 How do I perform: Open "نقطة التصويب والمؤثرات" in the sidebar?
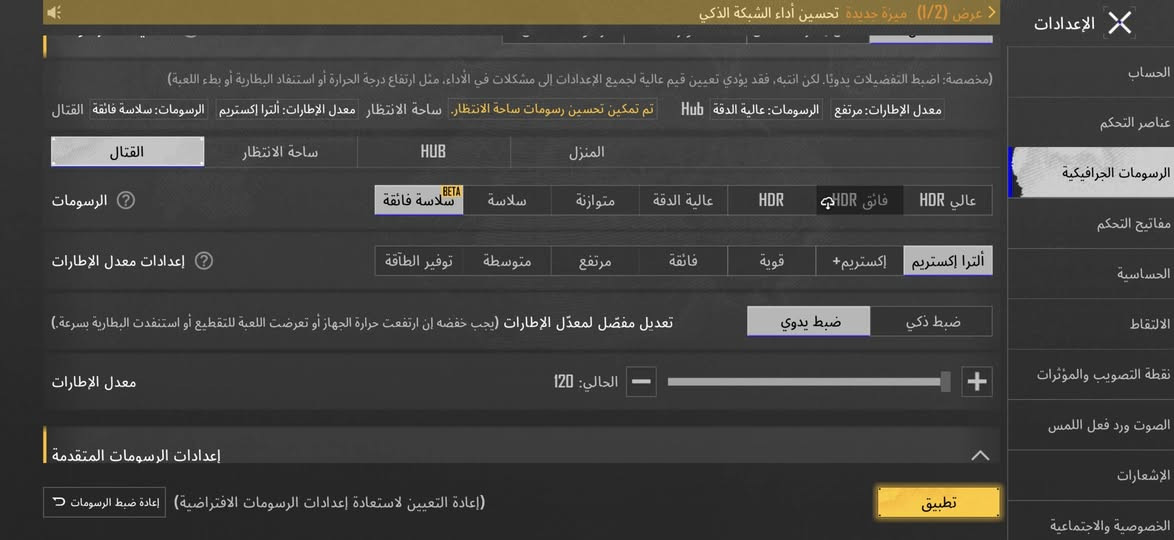(1090, 374)
